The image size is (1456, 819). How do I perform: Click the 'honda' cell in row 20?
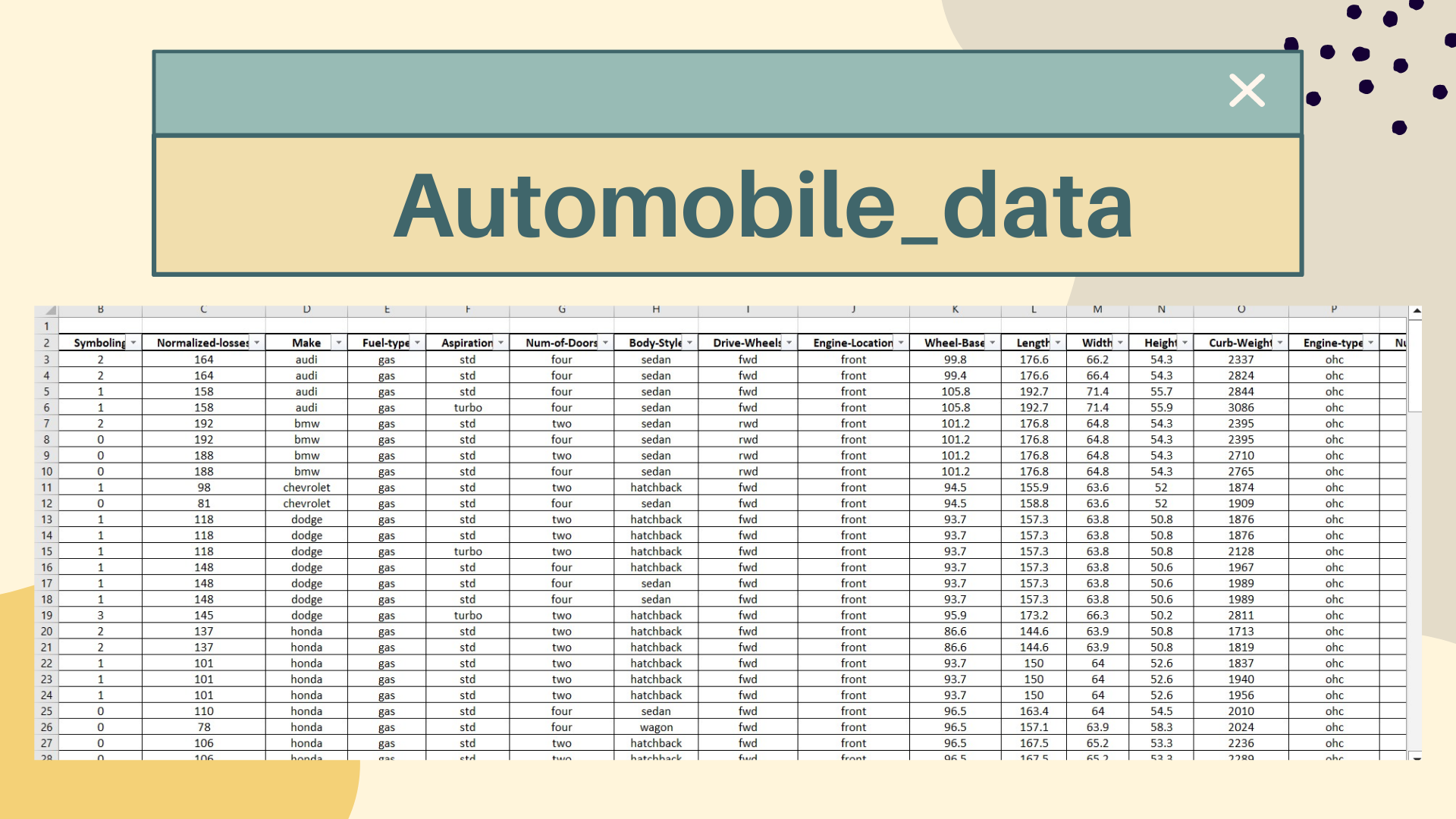tap(306, 631)
